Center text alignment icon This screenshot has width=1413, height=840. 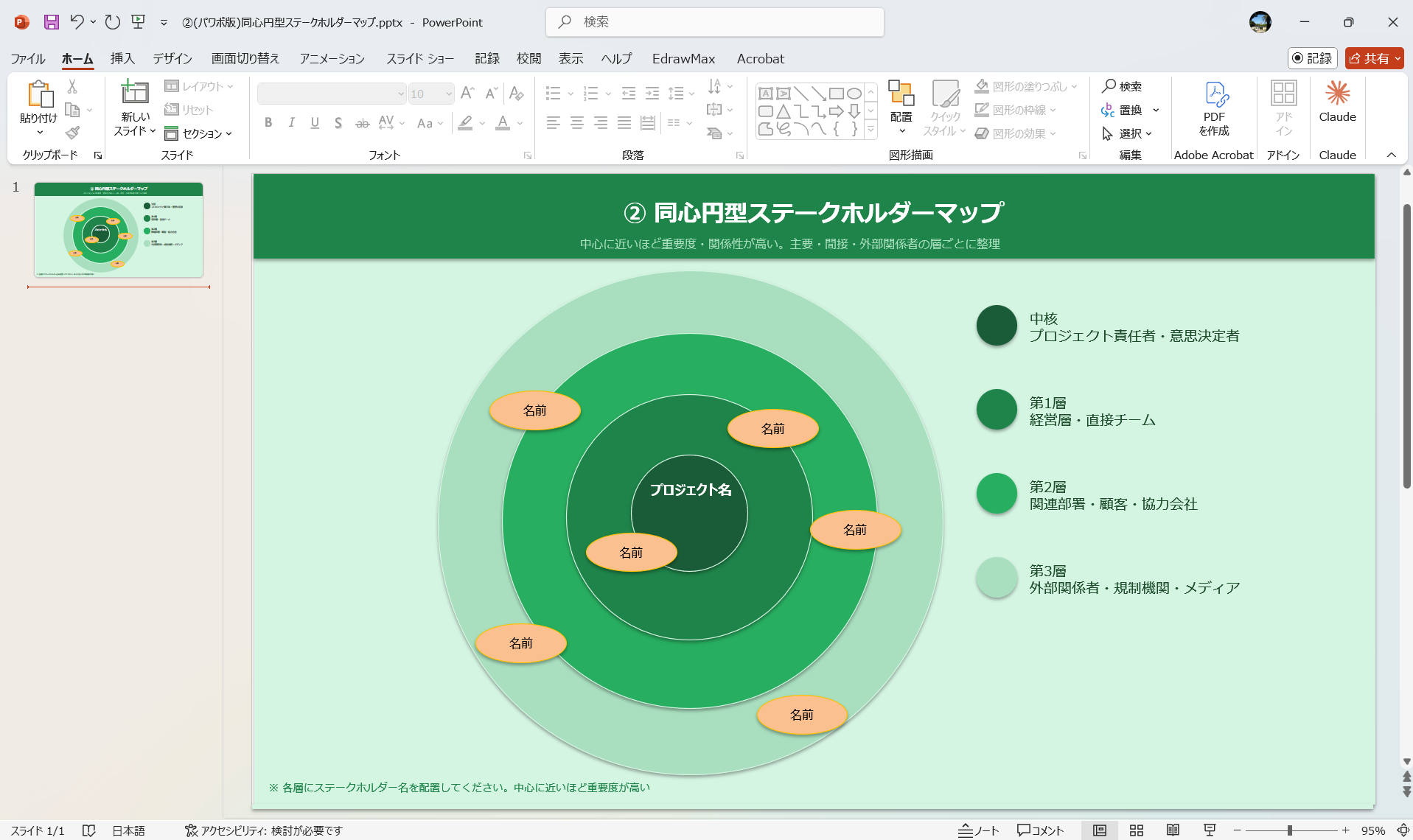click(577, 123)
